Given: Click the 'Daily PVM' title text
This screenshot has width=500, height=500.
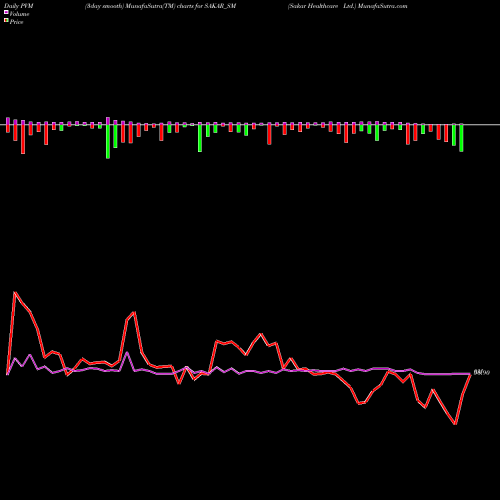Looking at the screenshot, I should tap(19, 6).
